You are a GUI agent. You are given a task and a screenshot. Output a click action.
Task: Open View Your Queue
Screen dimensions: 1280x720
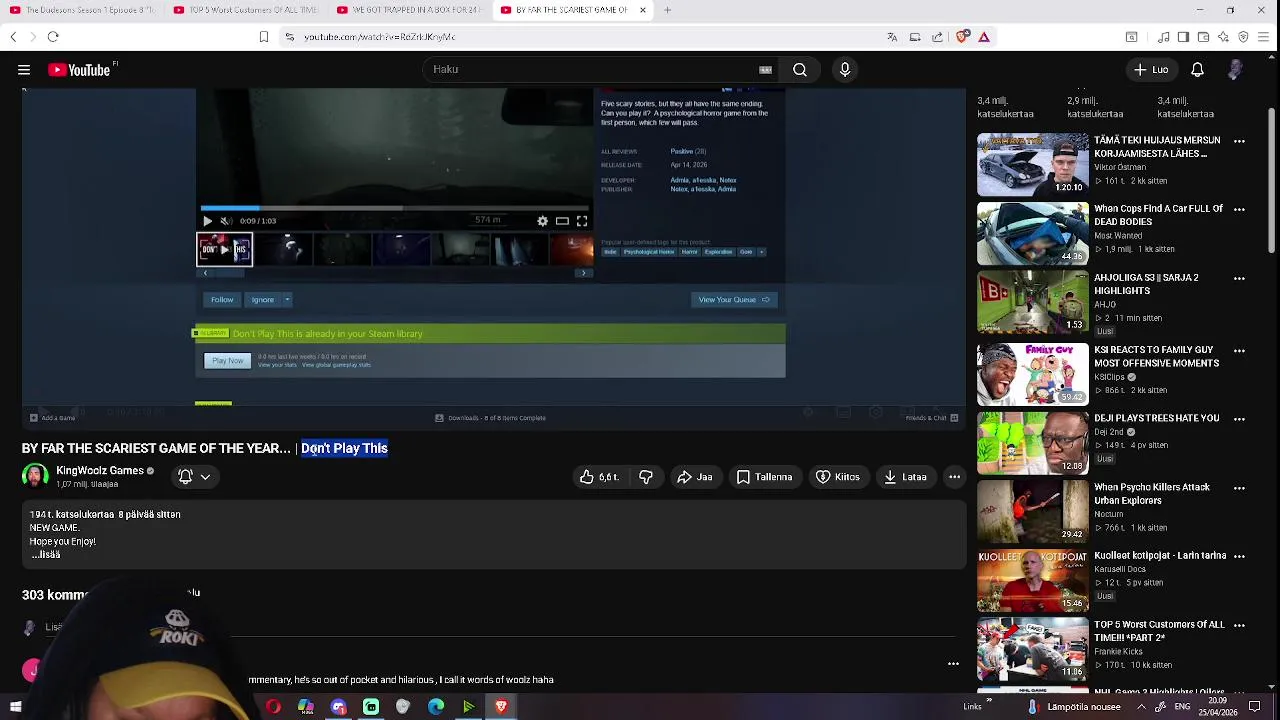734,300
